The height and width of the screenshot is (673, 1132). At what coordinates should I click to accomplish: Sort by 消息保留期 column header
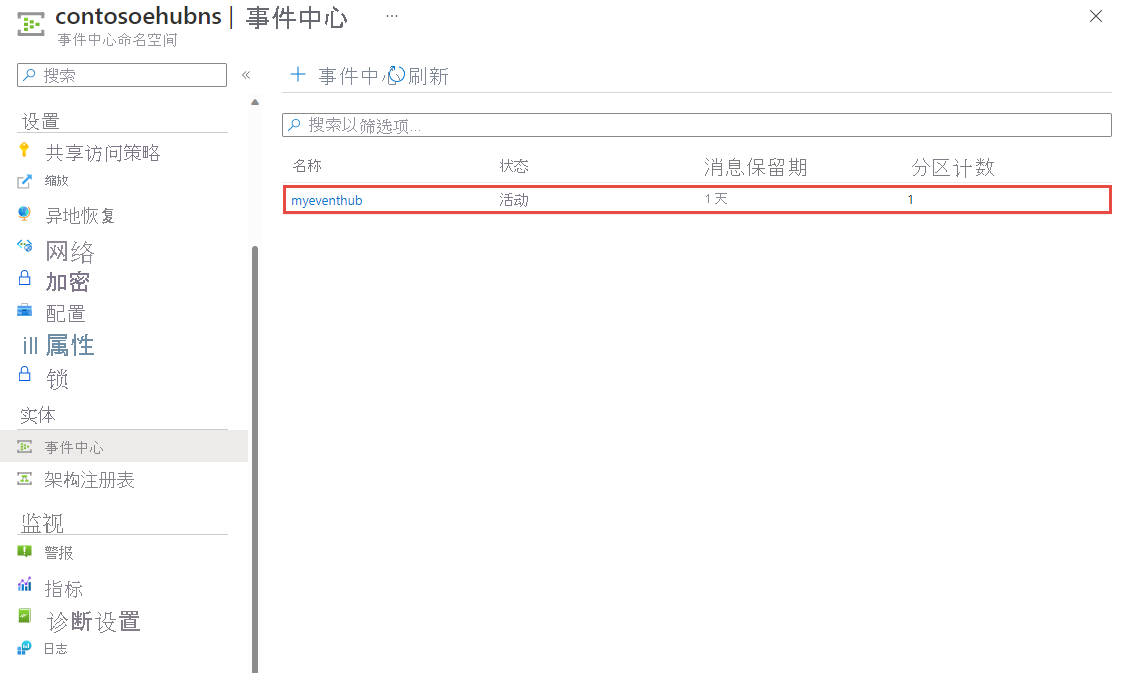(x=756, y=168)
